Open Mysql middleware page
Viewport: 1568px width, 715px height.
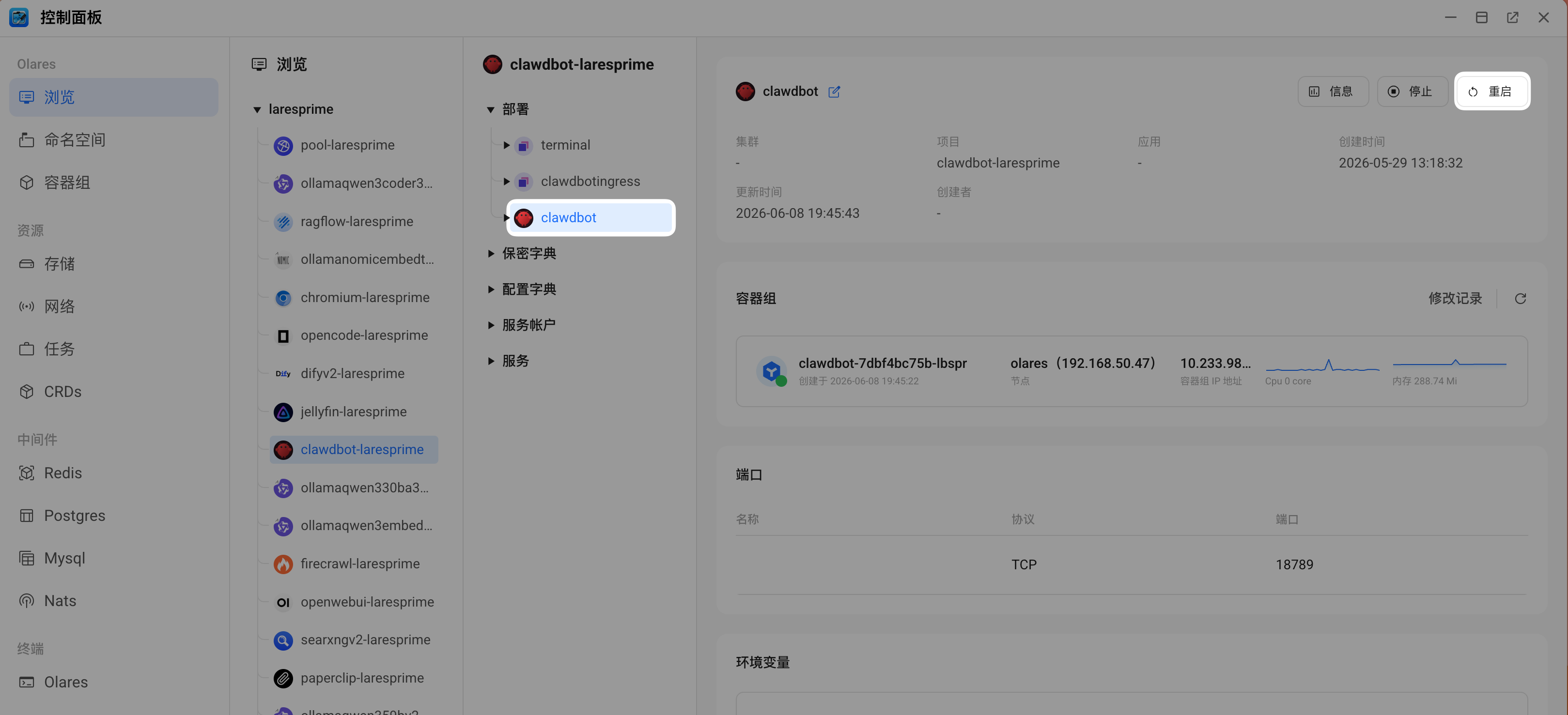(x=114, y=559)
